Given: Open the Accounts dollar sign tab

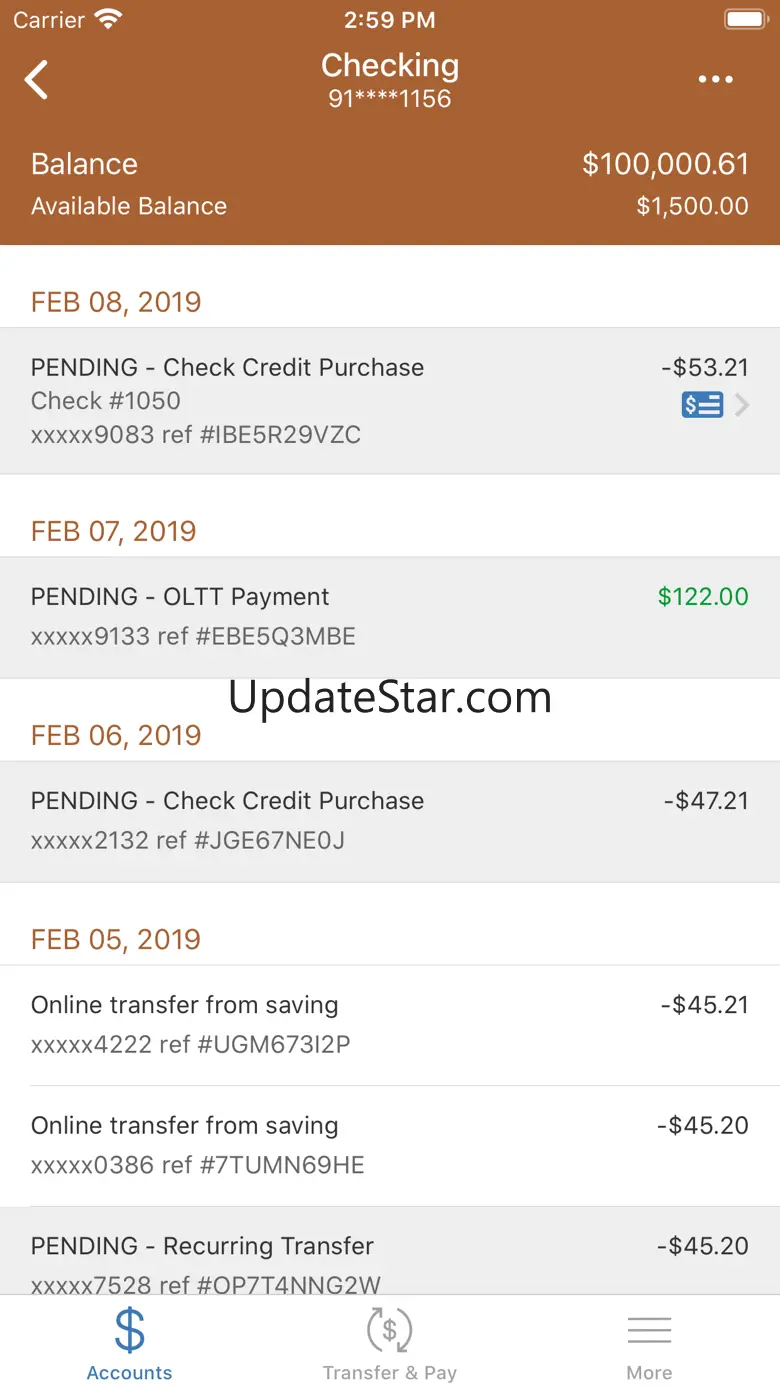Looking at the screenshot, I should (130, 1343).
